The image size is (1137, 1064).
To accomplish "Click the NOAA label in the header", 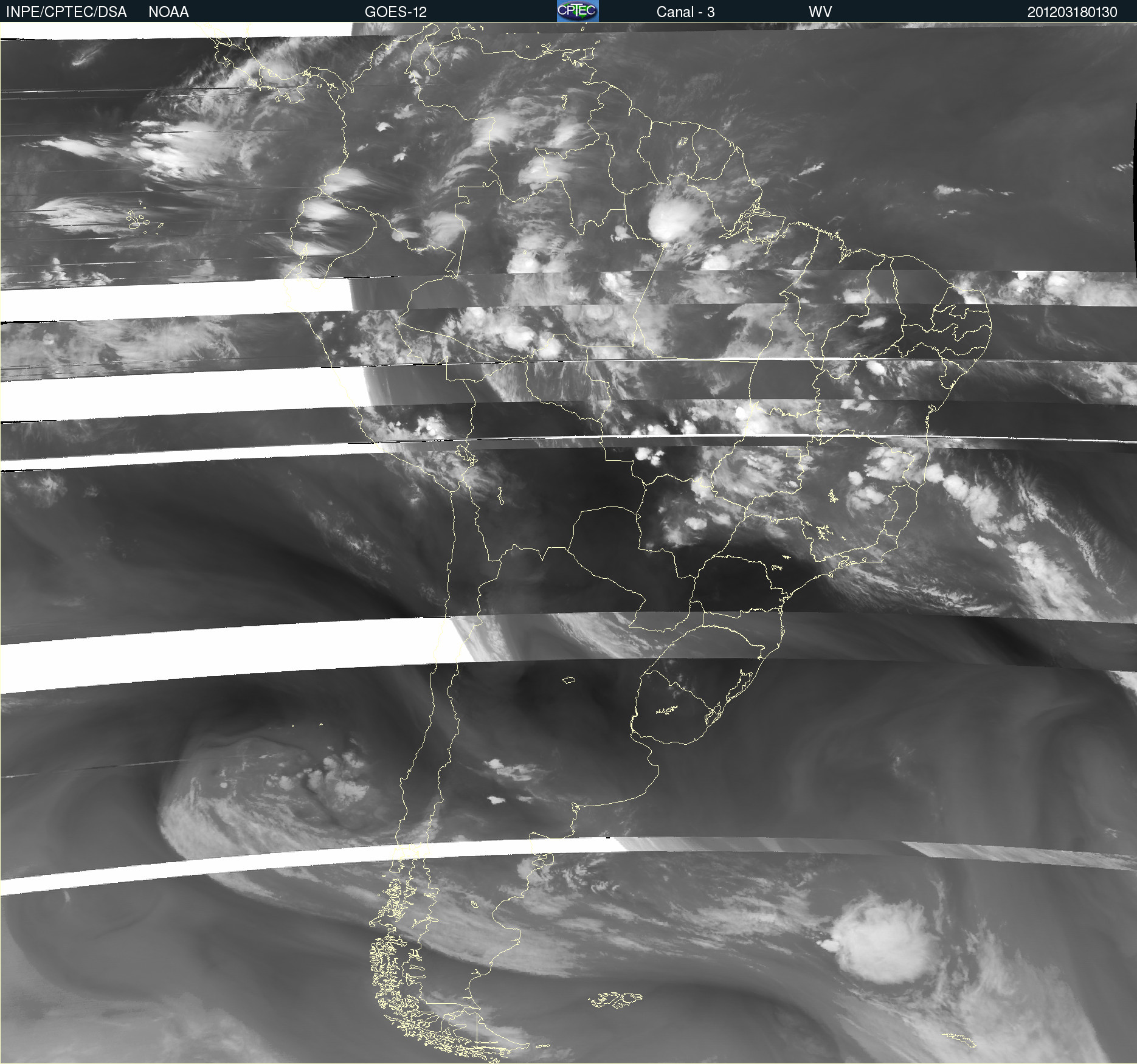I will click(168, 12).
